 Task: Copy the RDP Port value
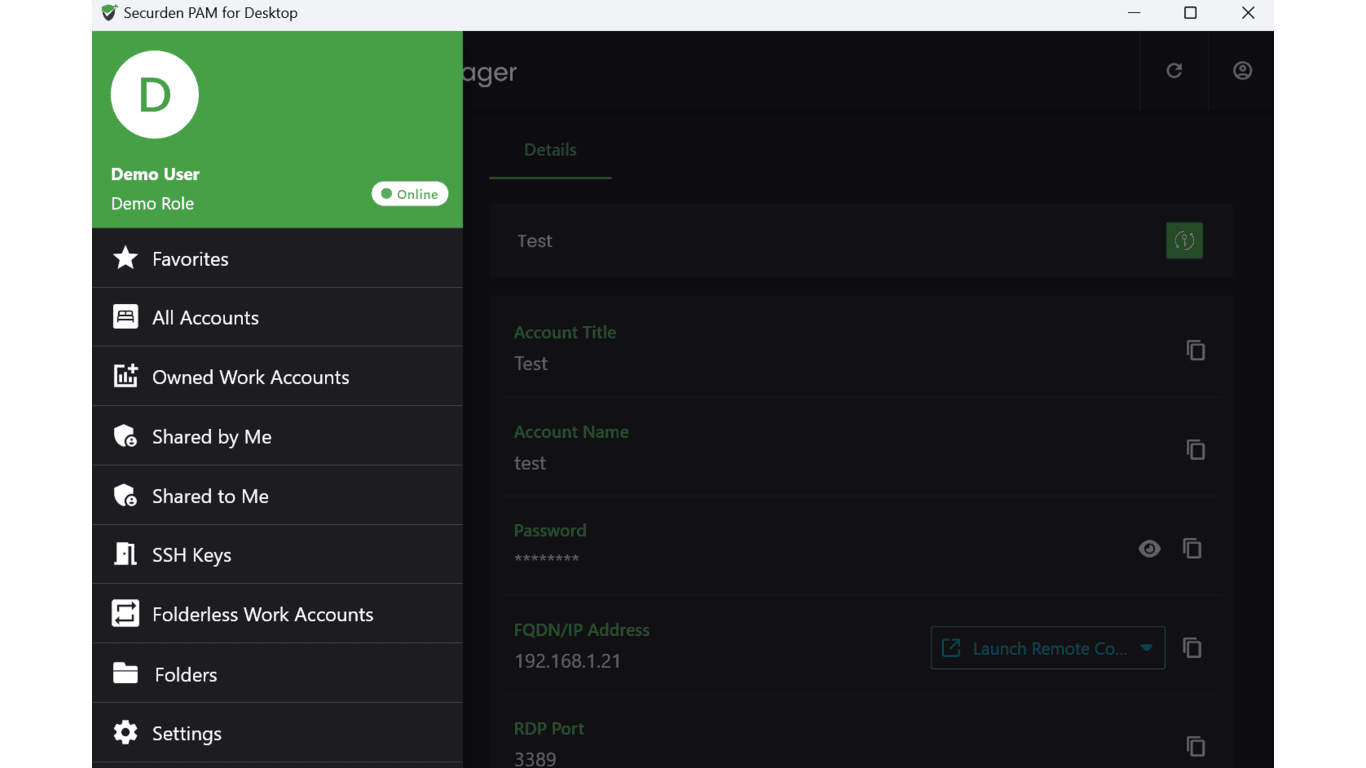(1195, 746)
